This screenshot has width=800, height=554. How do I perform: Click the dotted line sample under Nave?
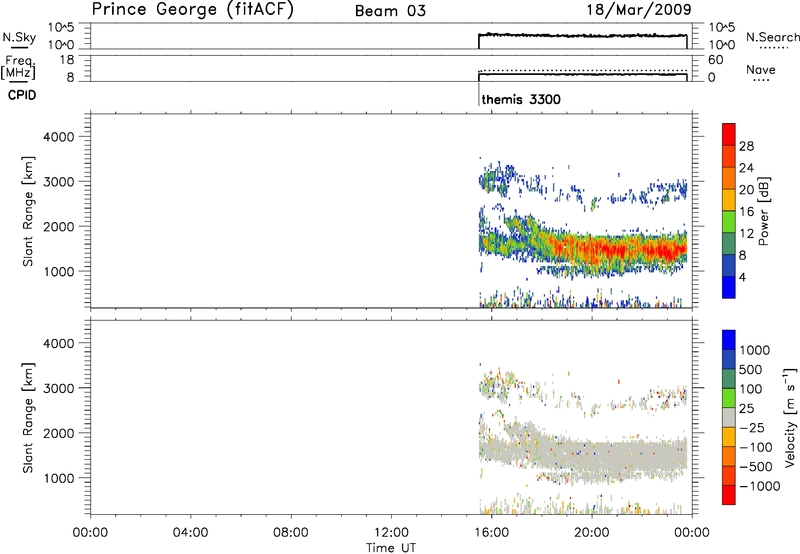(762, 80)
